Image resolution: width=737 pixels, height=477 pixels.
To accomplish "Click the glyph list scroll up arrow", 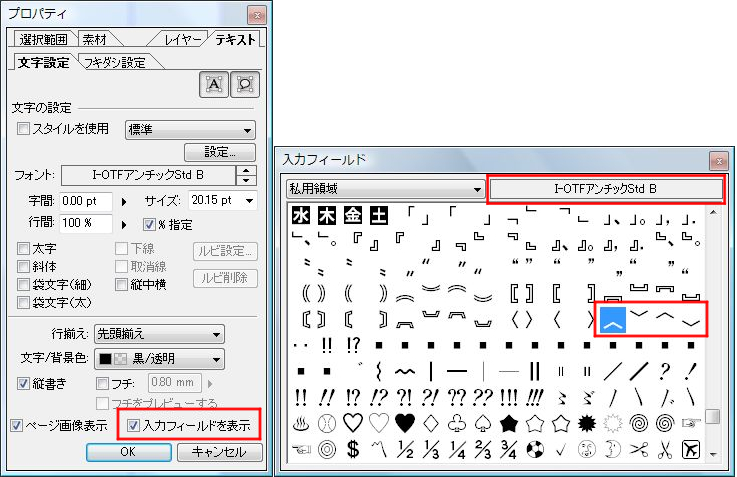I will pyautogui.click(x=713, y=212).
